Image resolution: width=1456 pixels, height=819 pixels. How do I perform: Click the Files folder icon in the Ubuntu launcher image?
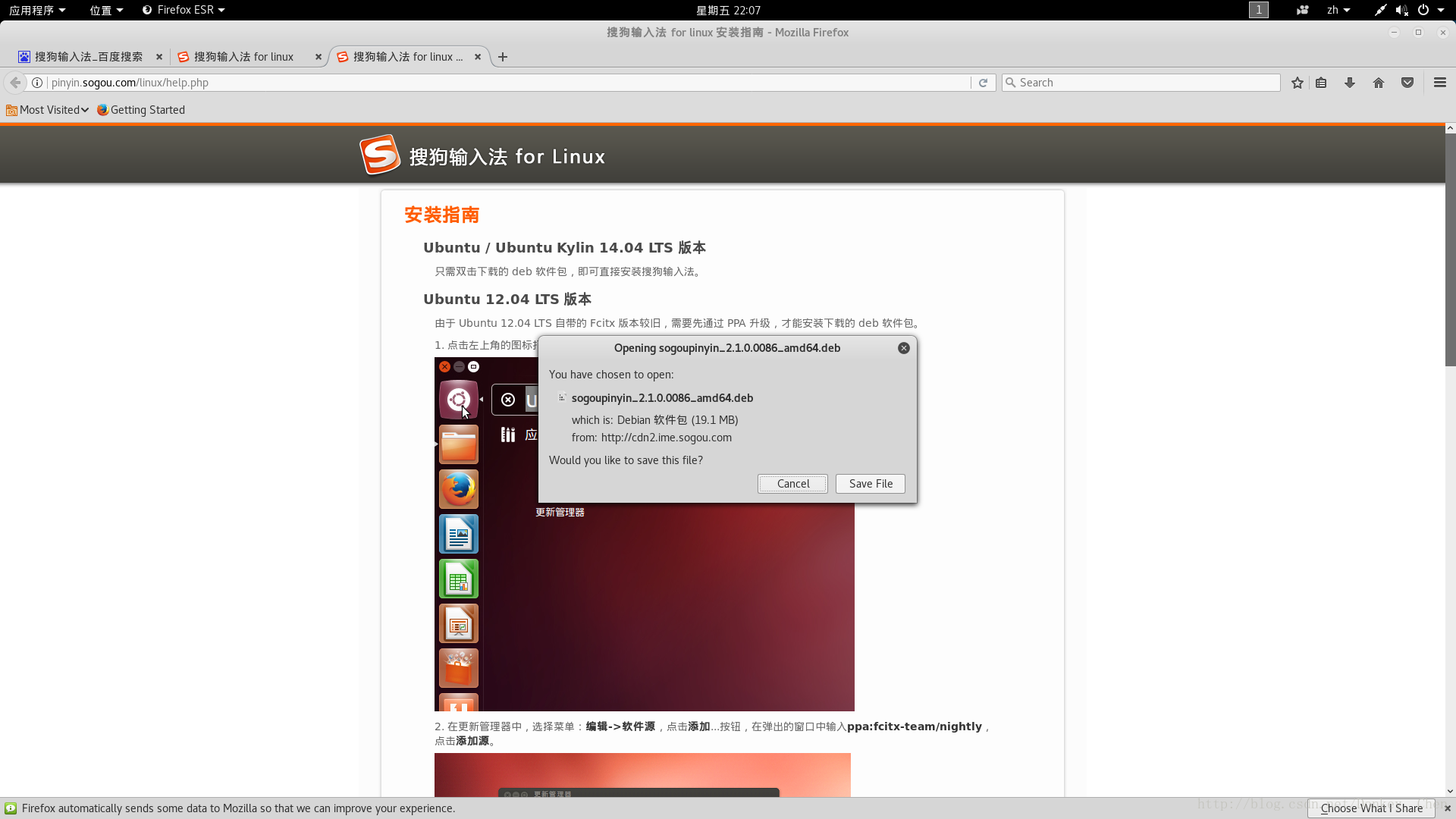click(458, 444)
